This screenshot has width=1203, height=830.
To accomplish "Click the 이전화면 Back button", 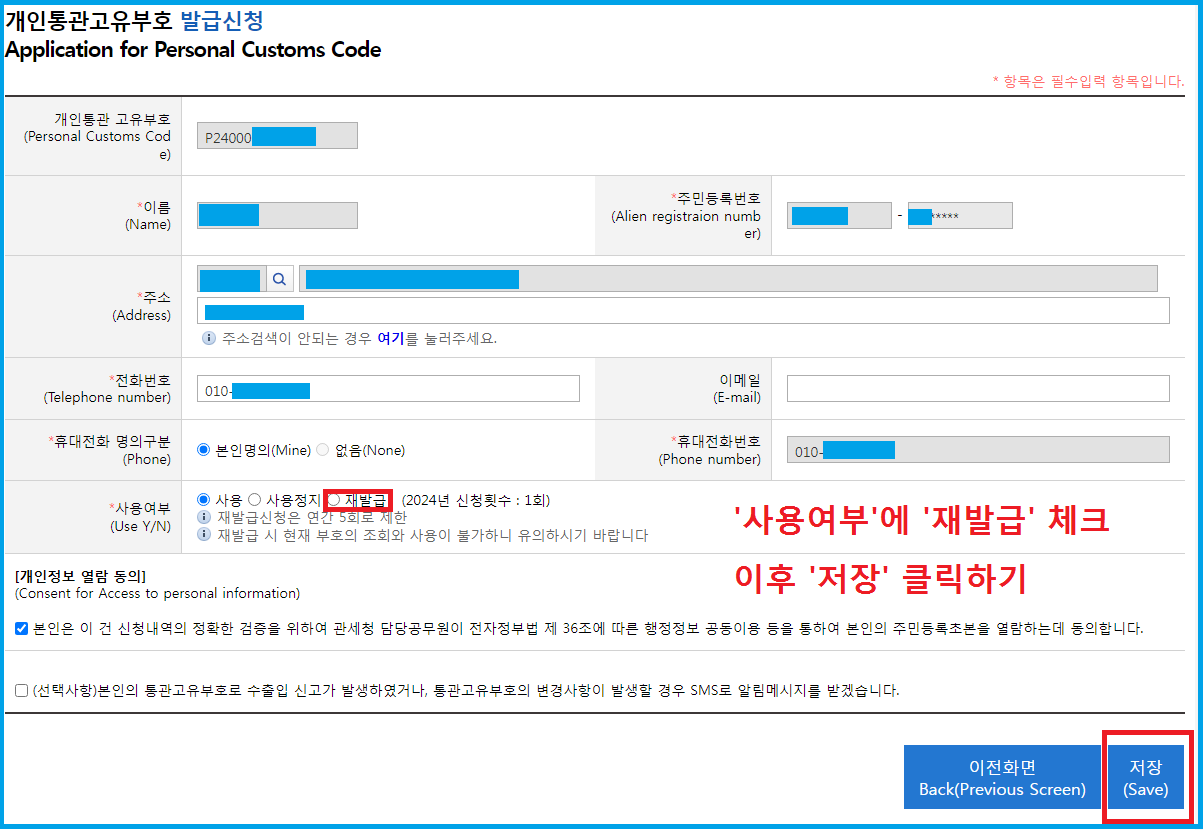I will coord(1002,777).
